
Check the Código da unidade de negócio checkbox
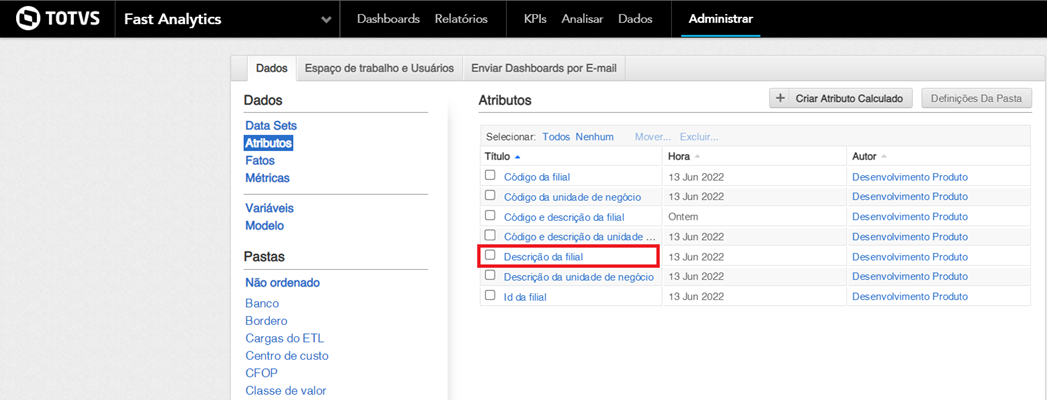[490, 196]
